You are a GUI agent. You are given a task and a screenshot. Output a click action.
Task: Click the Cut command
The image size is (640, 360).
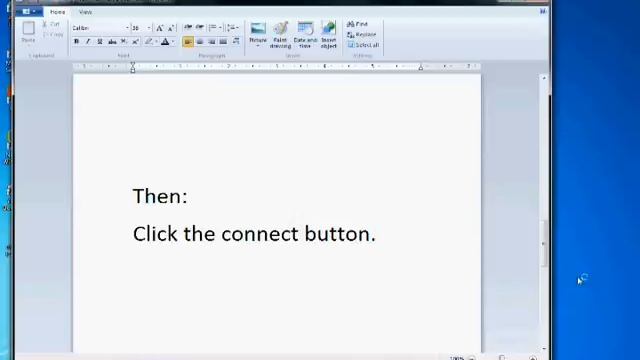[51, 24]
